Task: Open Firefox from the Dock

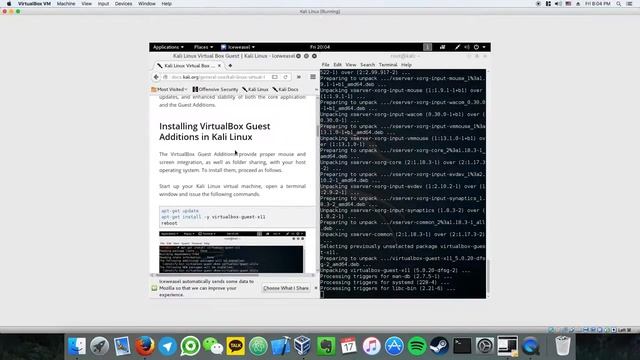Action: (145, 346)
